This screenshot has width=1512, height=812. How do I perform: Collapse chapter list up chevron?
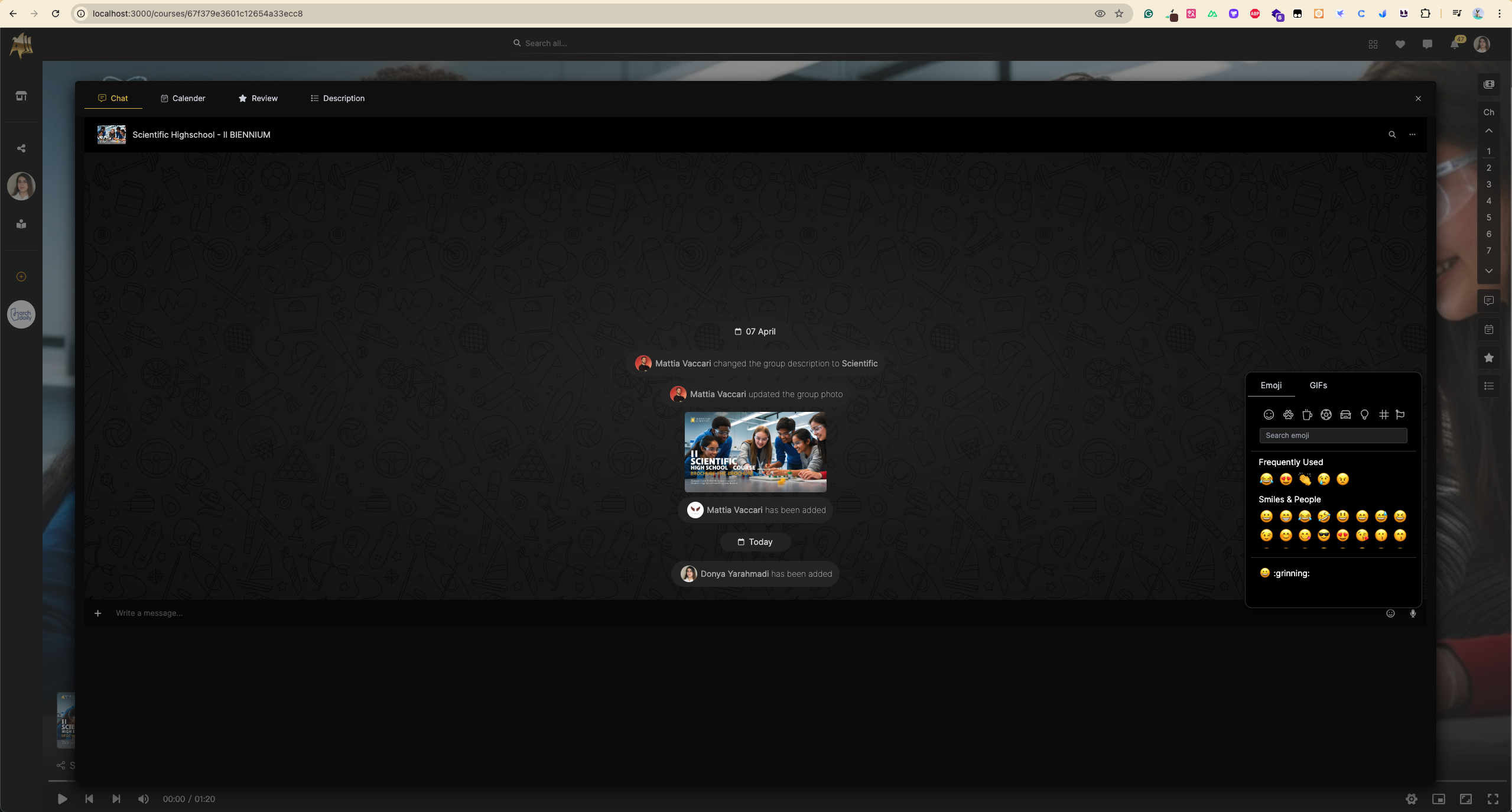click(x=1489, y=131)
